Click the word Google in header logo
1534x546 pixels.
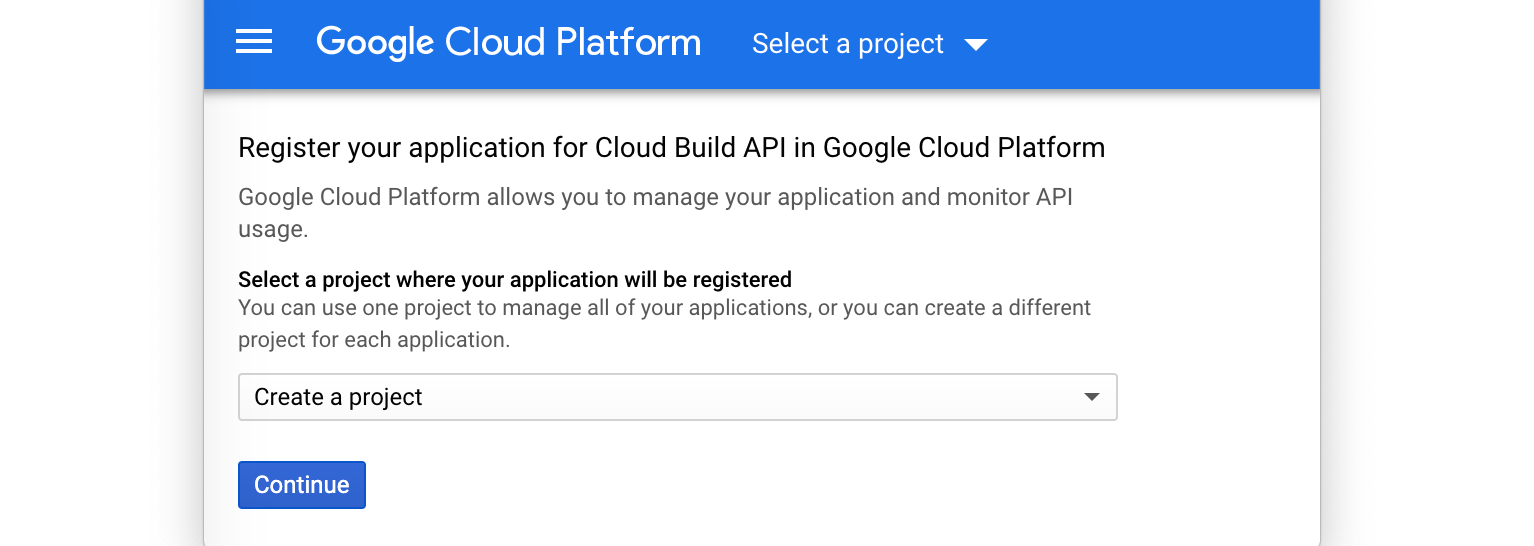click(375, 43)
